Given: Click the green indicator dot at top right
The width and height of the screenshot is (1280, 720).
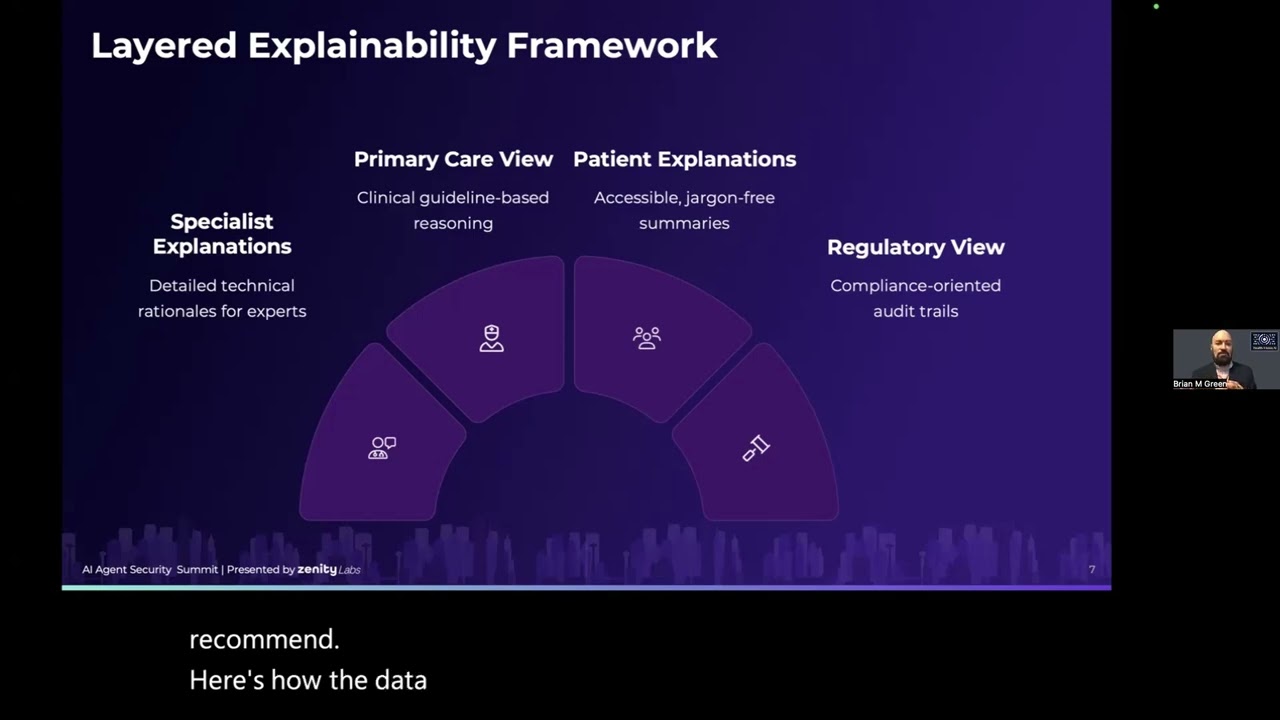Looking at the screenshot, I should tap(1156, 7).
